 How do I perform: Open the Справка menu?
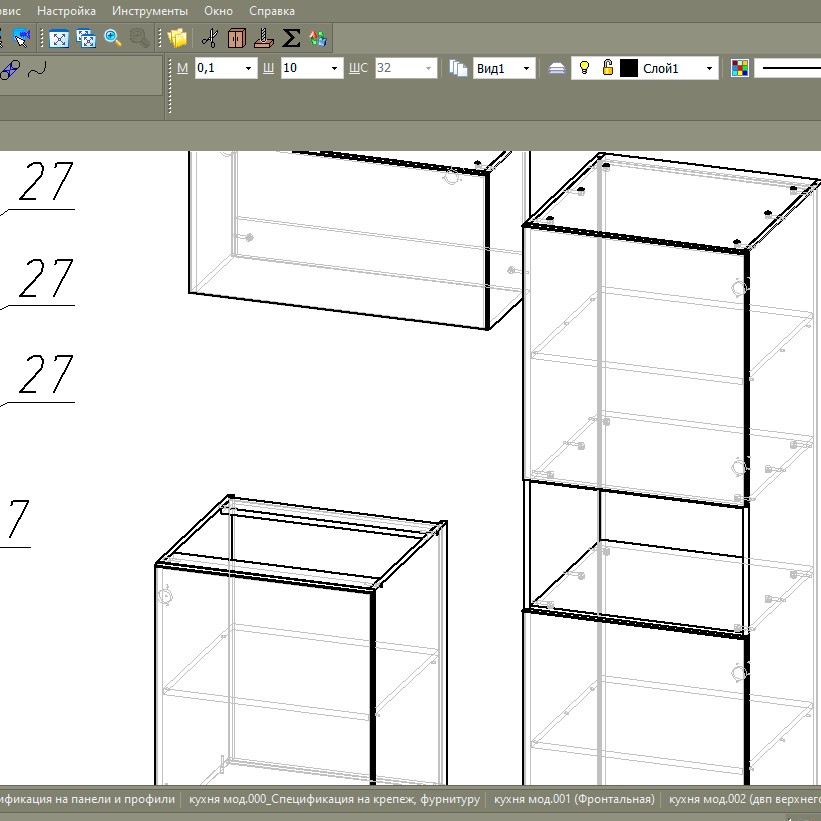pyautogui.click(x=271, y=11)
